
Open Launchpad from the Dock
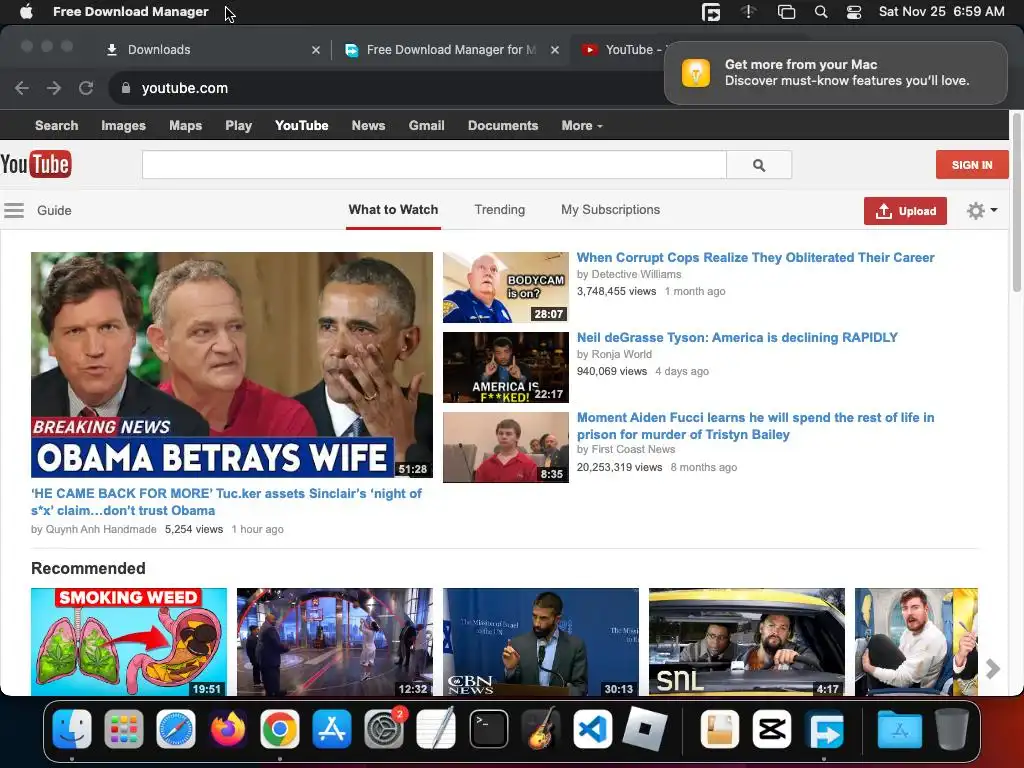[x=123, y=729]
